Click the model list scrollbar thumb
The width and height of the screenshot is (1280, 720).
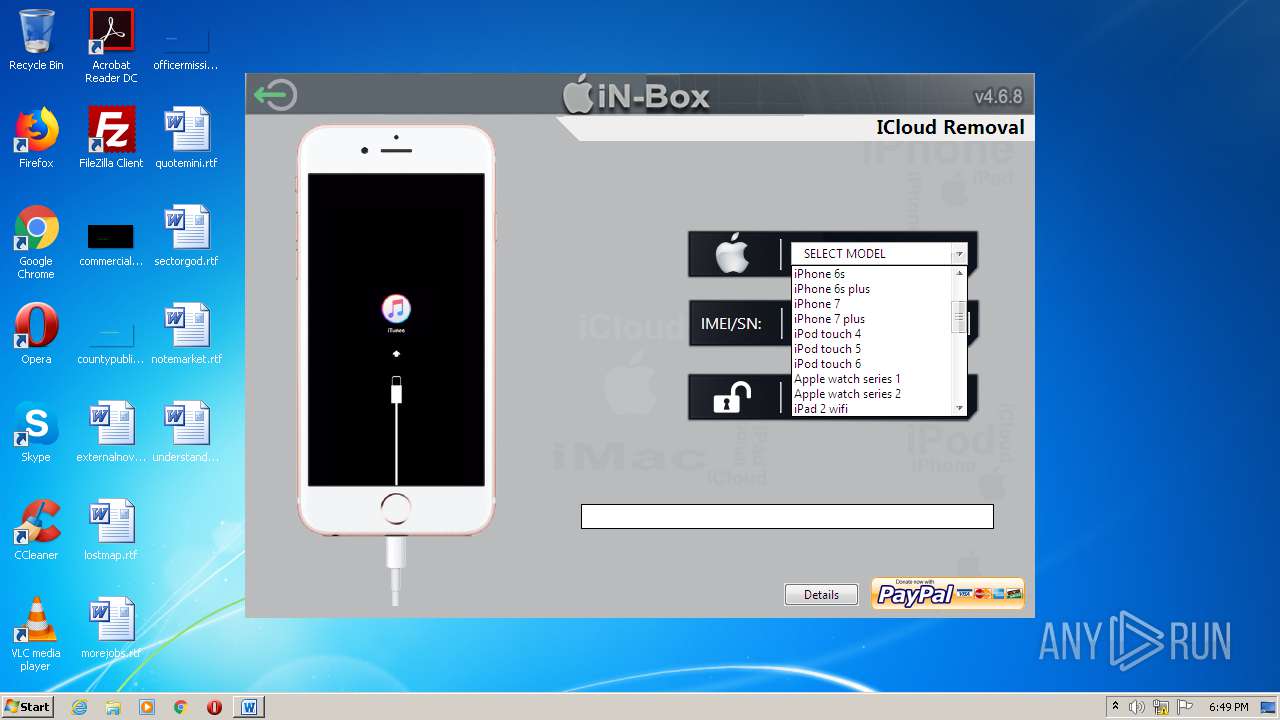click(x=959, y=317)
